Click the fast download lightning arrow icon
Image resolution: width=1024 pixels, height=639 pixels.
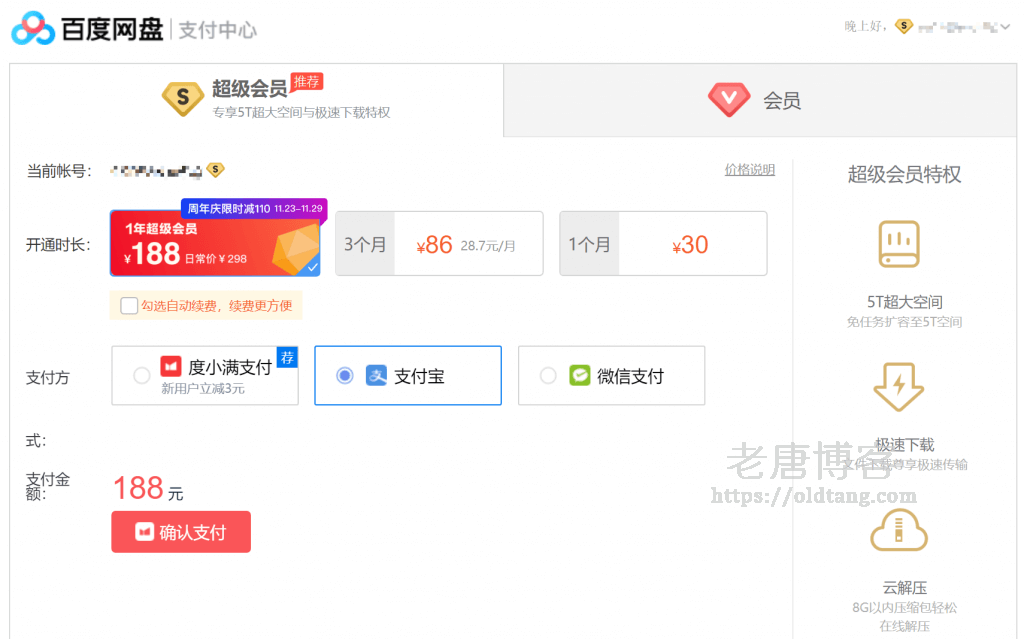tap(899, 387)
